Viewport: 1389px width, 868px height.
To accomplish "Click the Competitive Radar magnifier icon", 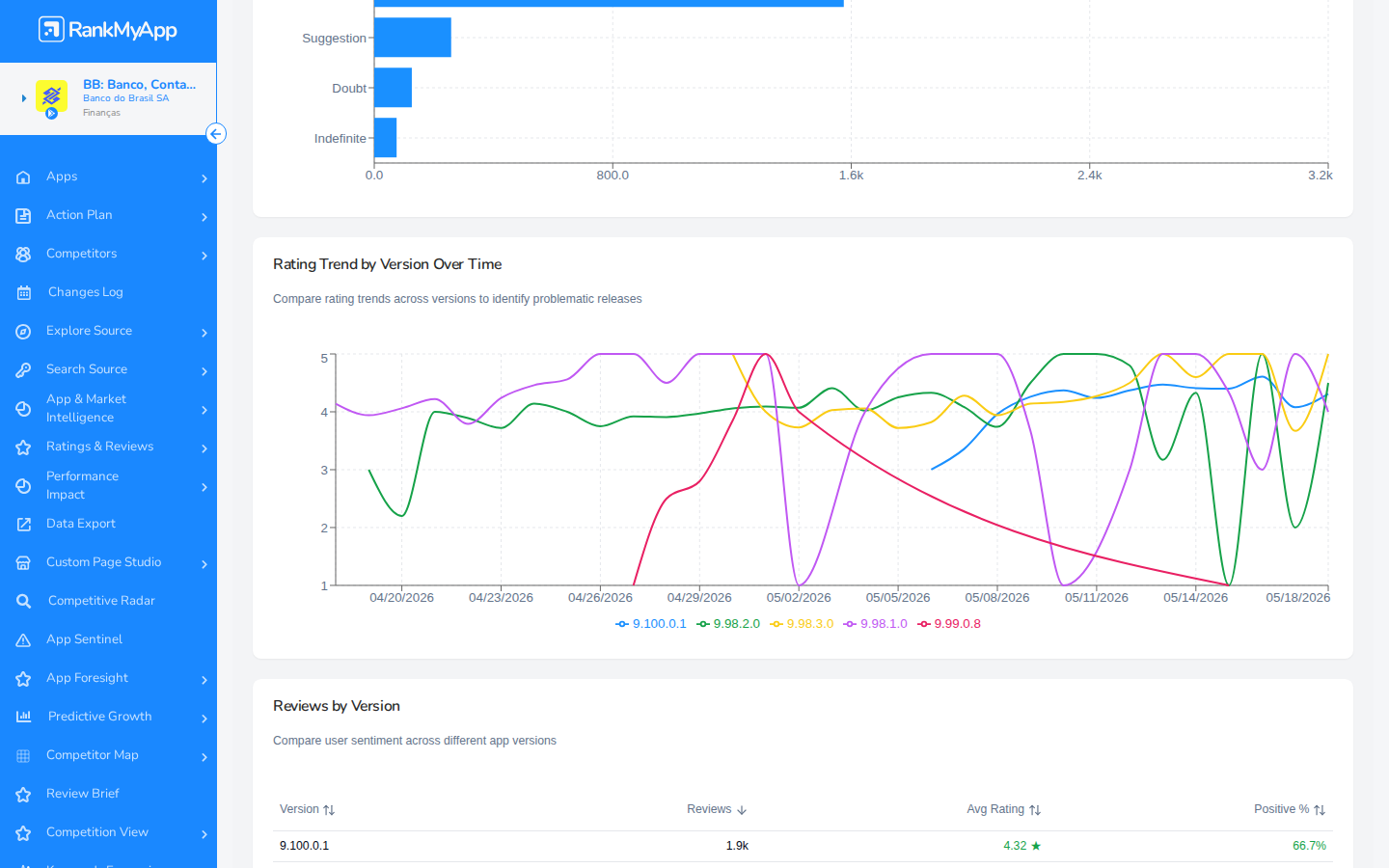I will coord(24,602).
